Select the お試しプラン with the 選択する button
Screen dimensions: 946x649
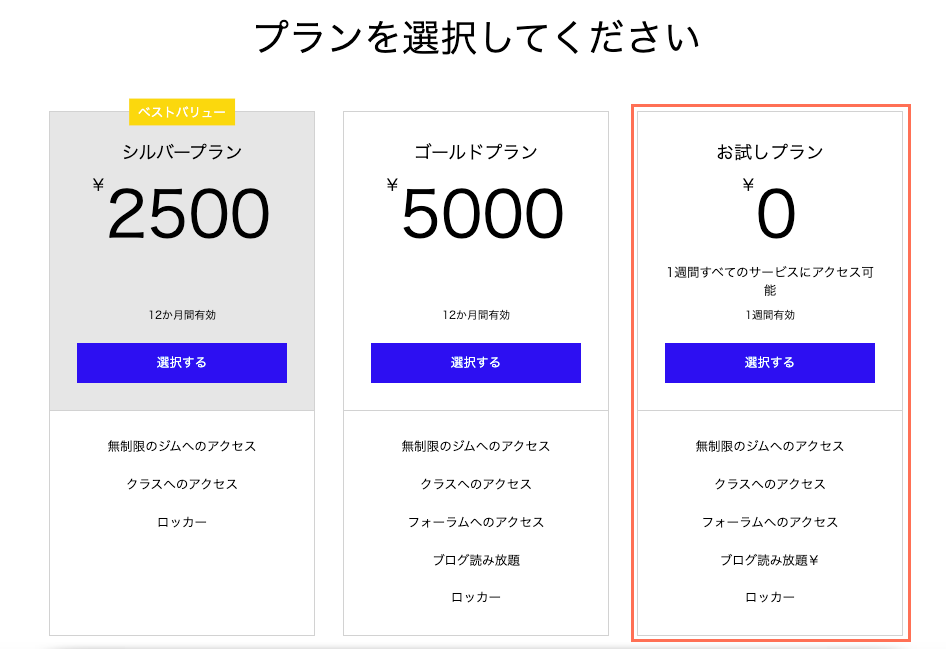[769, 363]
